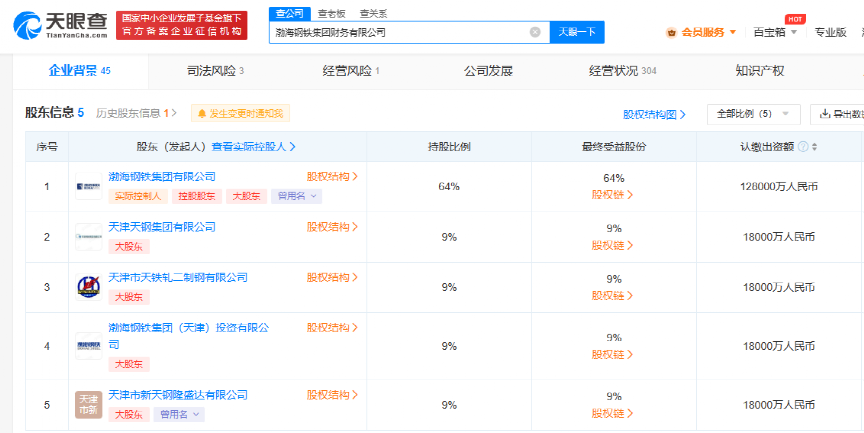Click 天津天钢集团有限公司 company logo

click(x=89, y=237)
